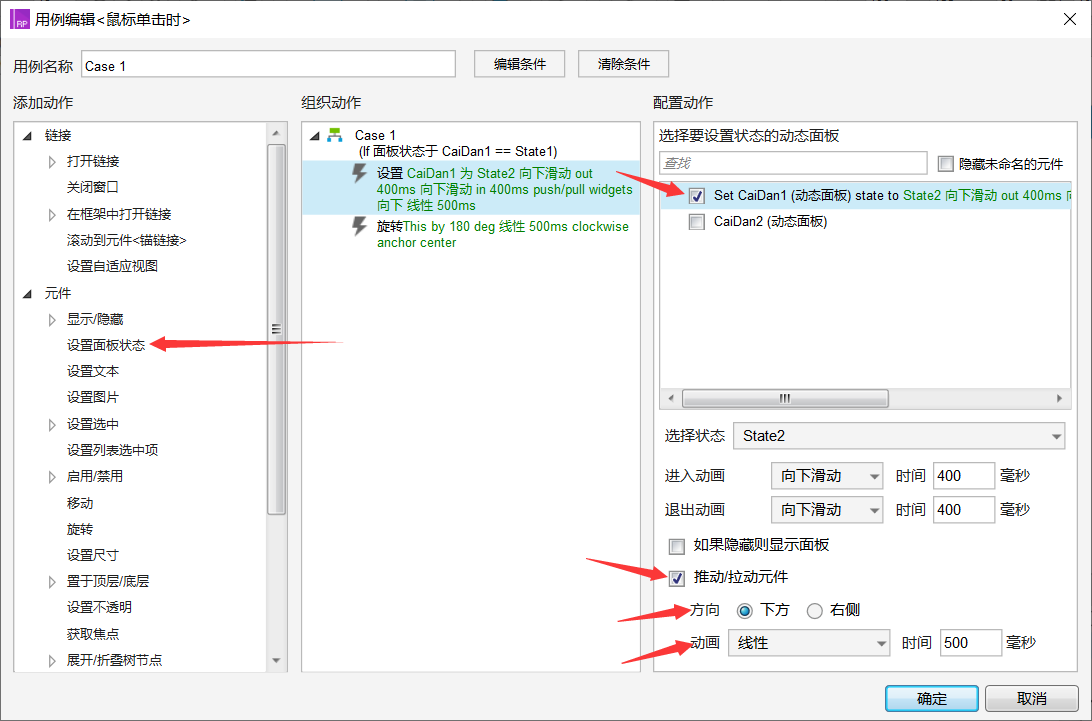
Task: Toggle 推动/拉动元件 checkbox
Action: pyautogui.click(x=676, y=578)
